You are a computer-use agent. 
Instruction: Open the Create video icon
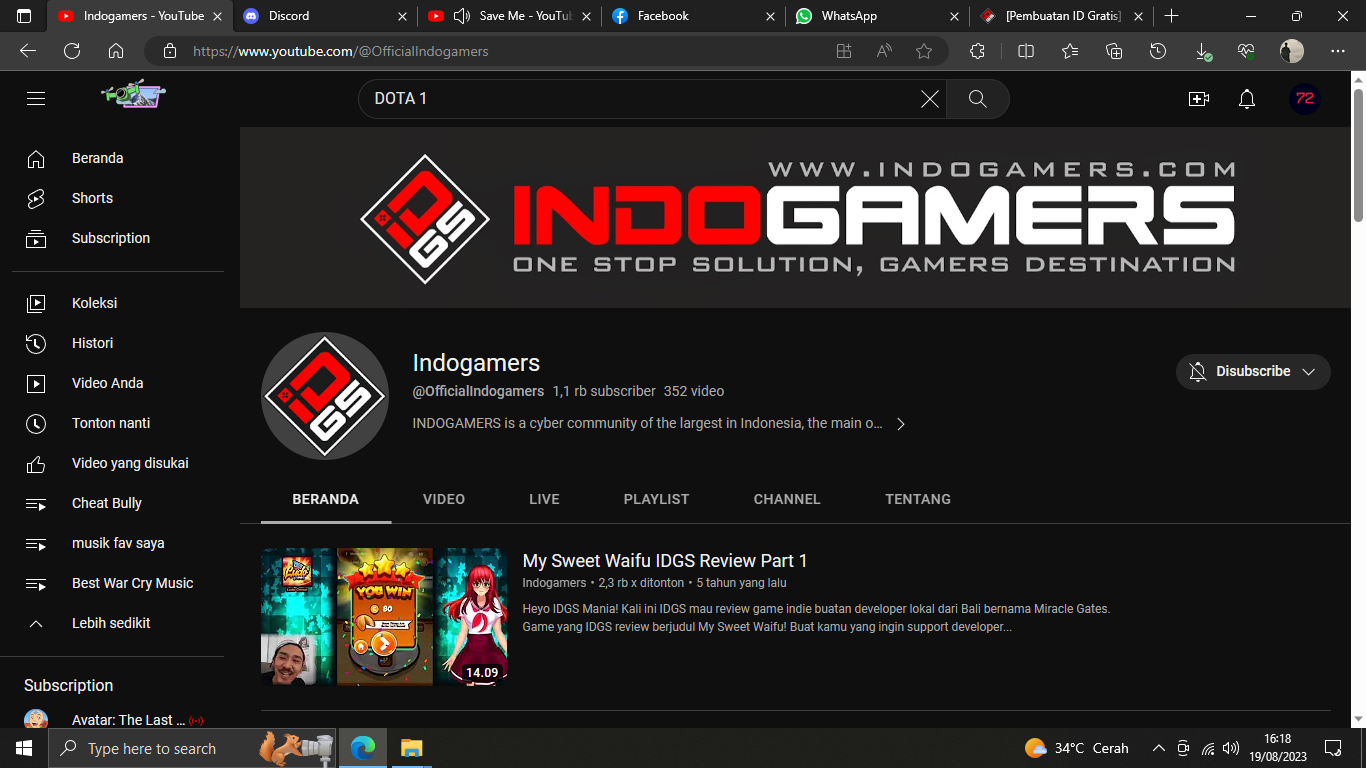click(x=1199, y=99)
